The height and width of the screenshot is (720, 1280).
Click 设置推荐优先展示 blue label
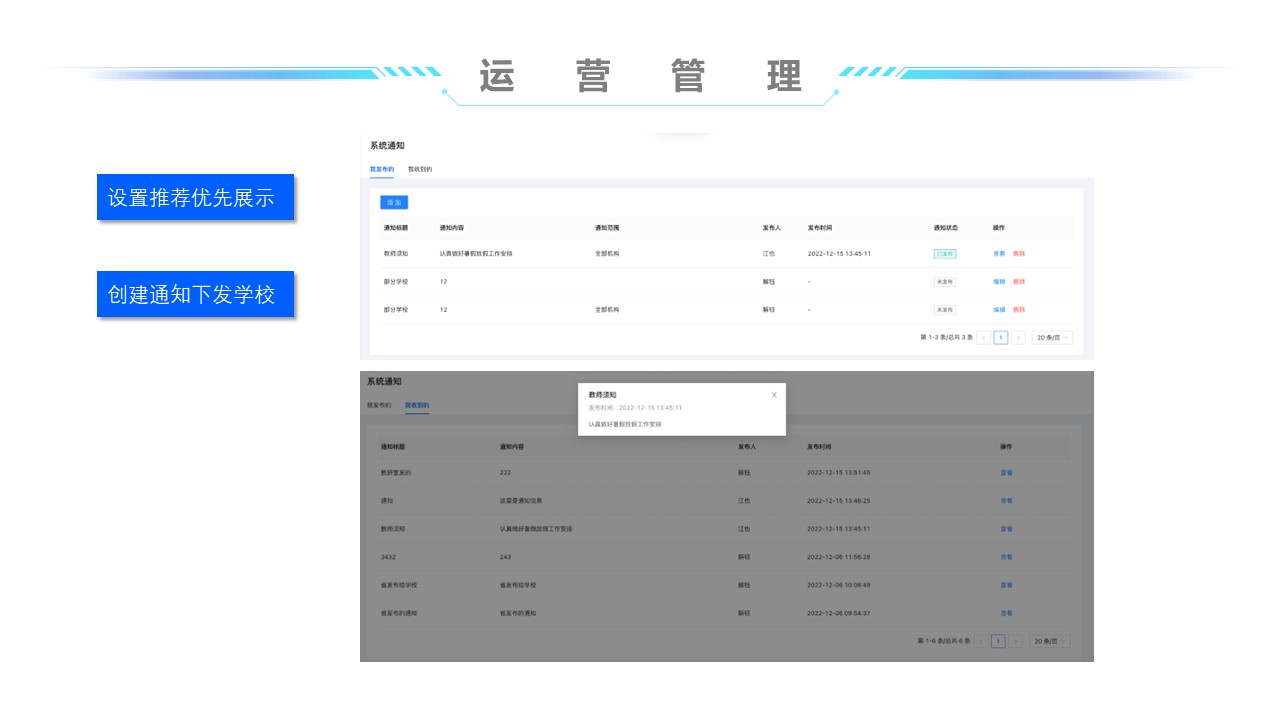coord(195,197)
